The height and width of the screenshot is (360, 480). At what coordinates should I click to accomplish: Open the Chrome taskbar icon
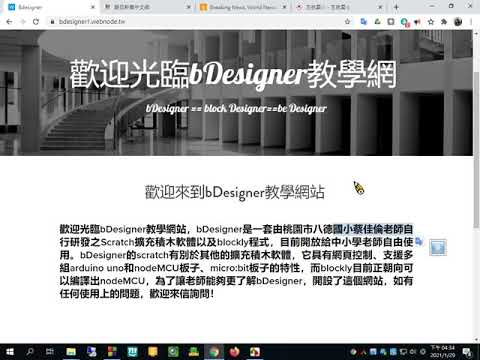[214, 352]
